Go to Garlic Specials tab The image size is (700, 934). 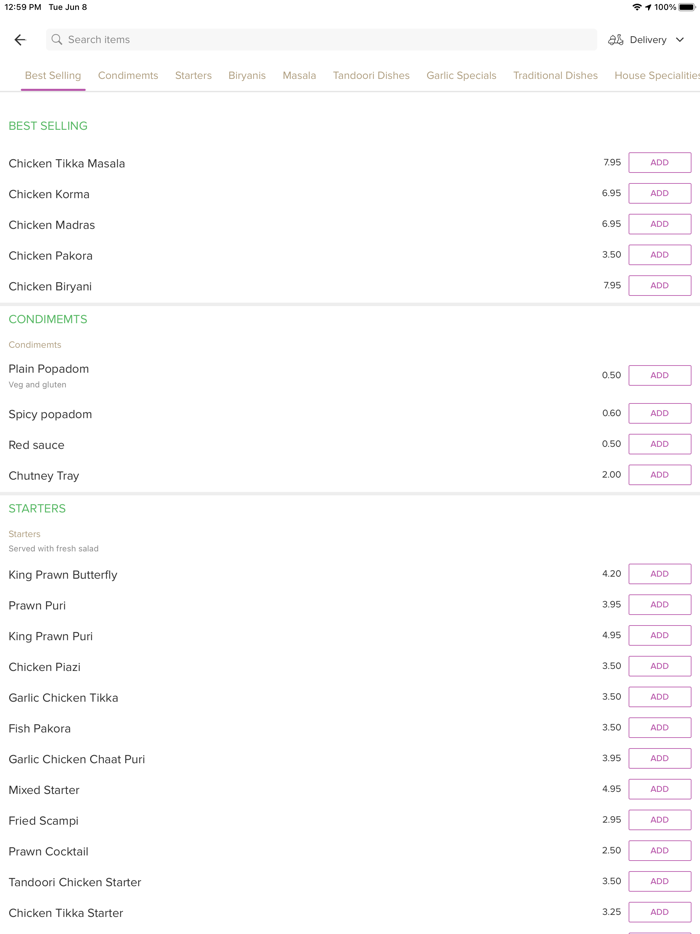click(x=461, y=75)
